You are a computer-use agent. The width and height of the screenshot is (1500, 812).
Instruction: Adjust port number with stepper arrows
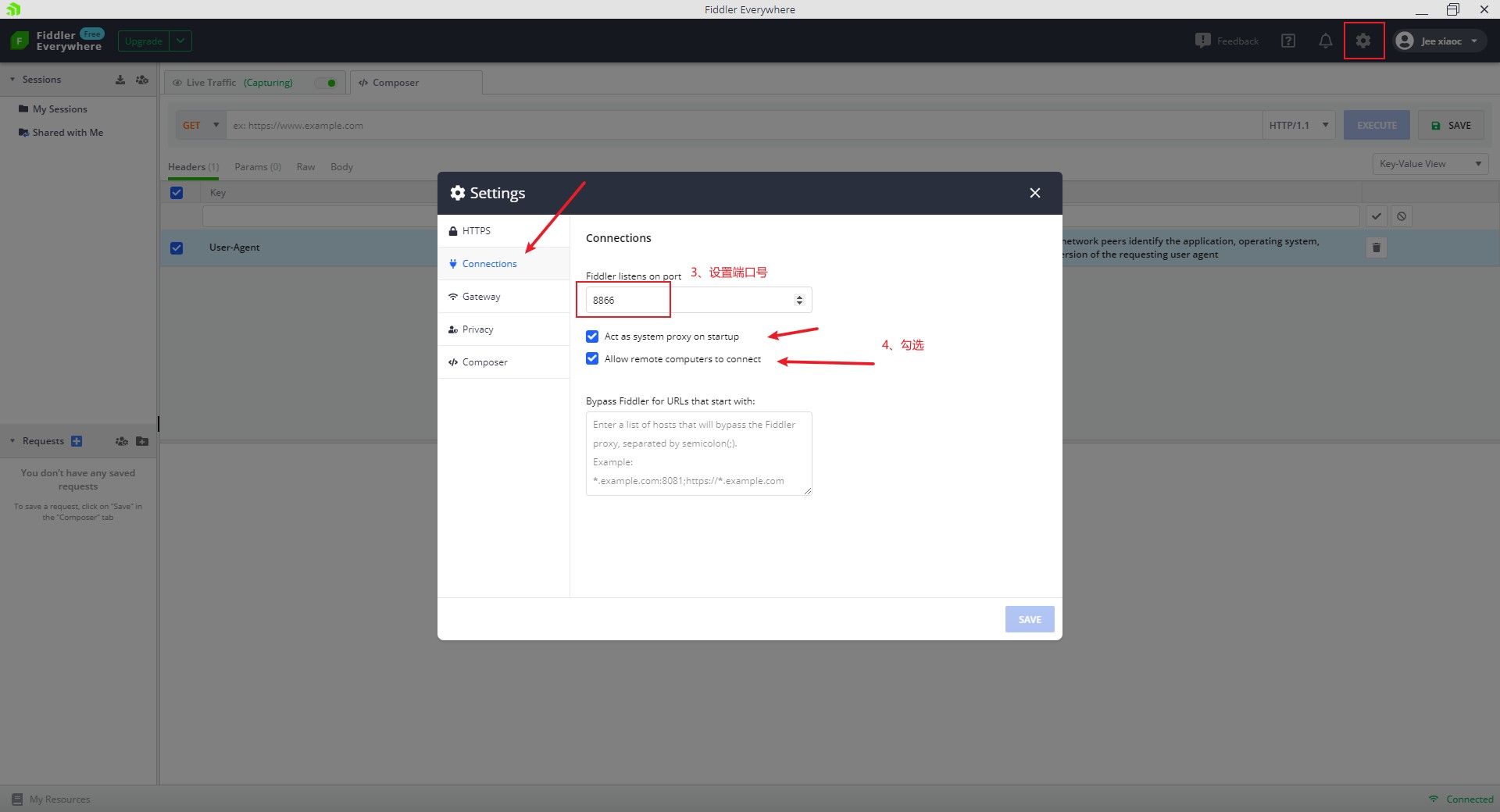coord(799,300)
